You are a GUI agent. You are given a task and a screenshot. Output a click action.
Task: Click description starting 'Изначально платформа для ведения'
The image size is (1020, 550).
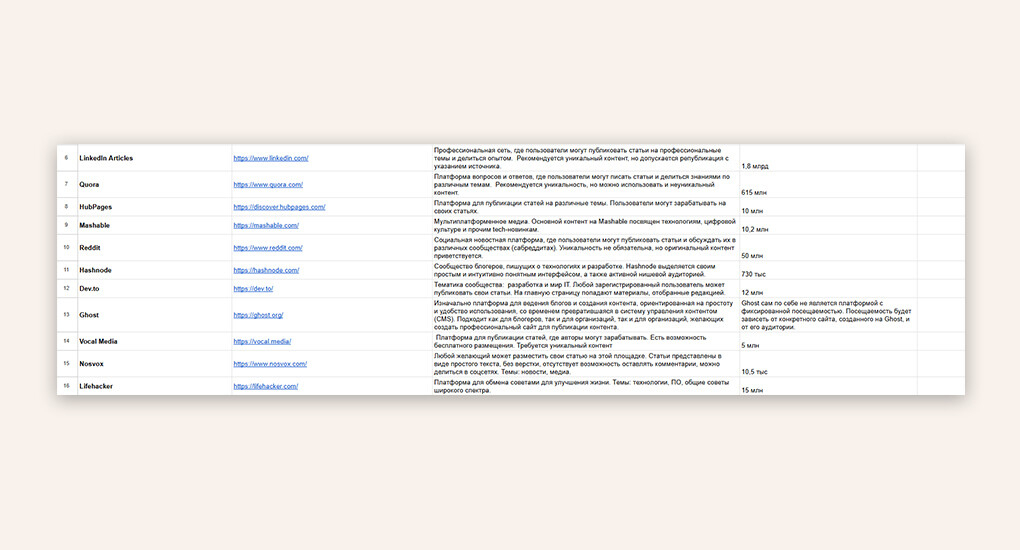tap(585, 315)
